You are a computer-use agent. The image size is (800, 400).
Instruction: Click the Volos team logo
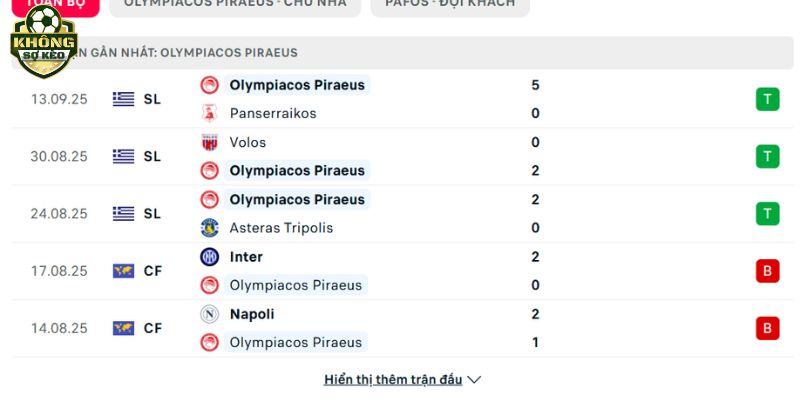point(209,142)
